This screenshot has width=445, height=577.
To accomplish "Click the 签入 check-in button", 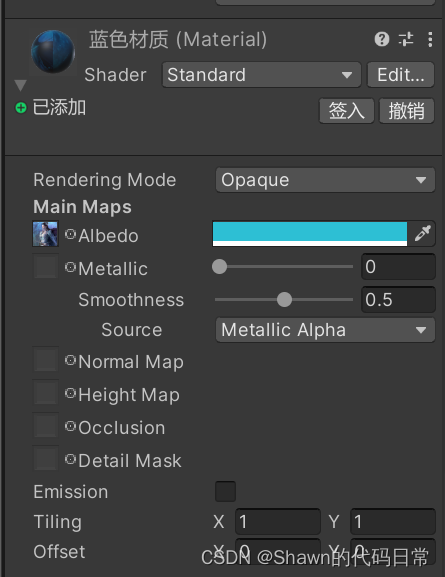I will [346, 111].
